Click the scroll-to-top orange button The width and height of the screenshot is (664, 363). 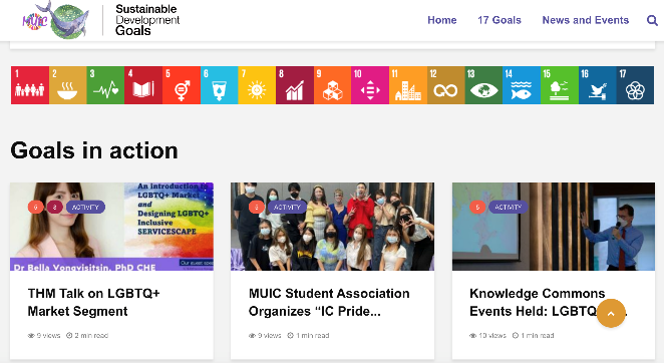[611, 313]
